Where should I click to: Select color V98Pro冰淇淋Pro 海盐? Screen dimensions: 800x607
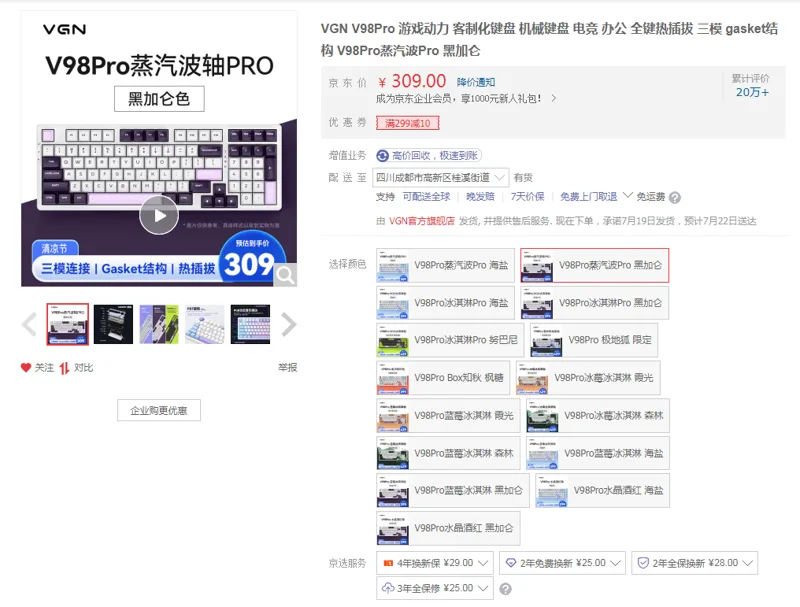pyautogui.click(x=445, y=303)
